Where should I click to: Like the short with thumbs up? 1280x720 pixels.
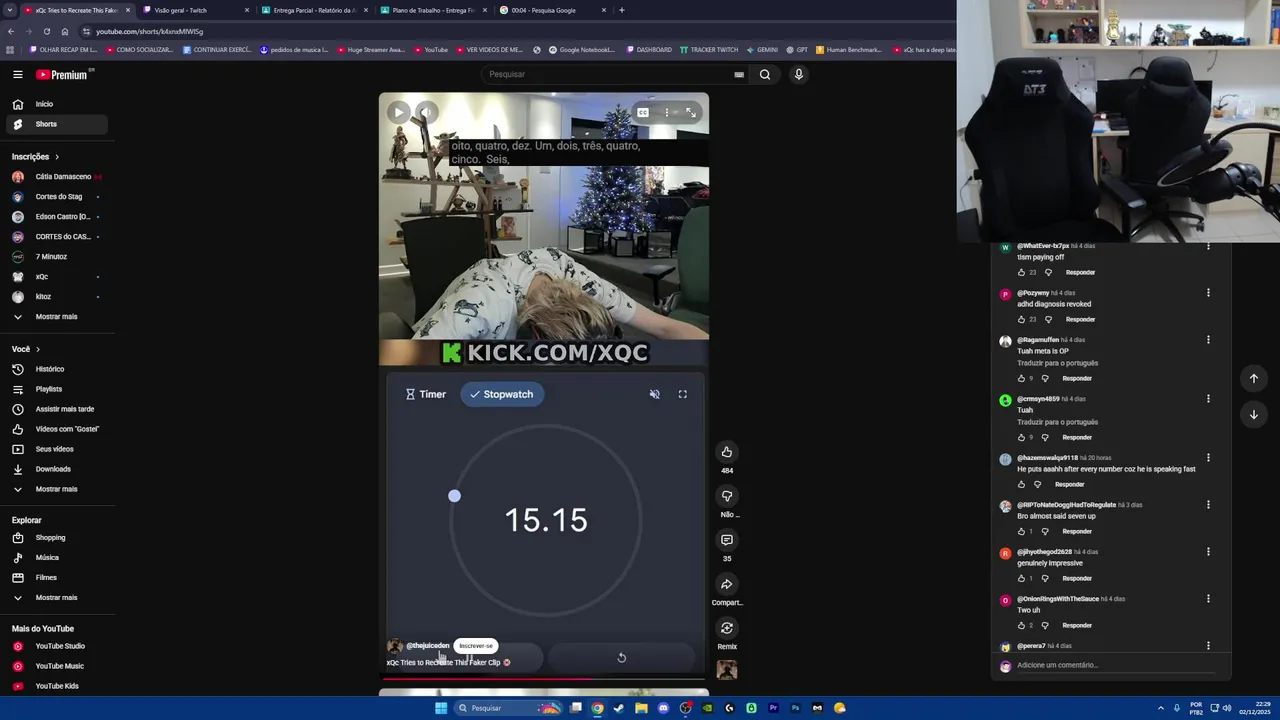tap(727, 452)
